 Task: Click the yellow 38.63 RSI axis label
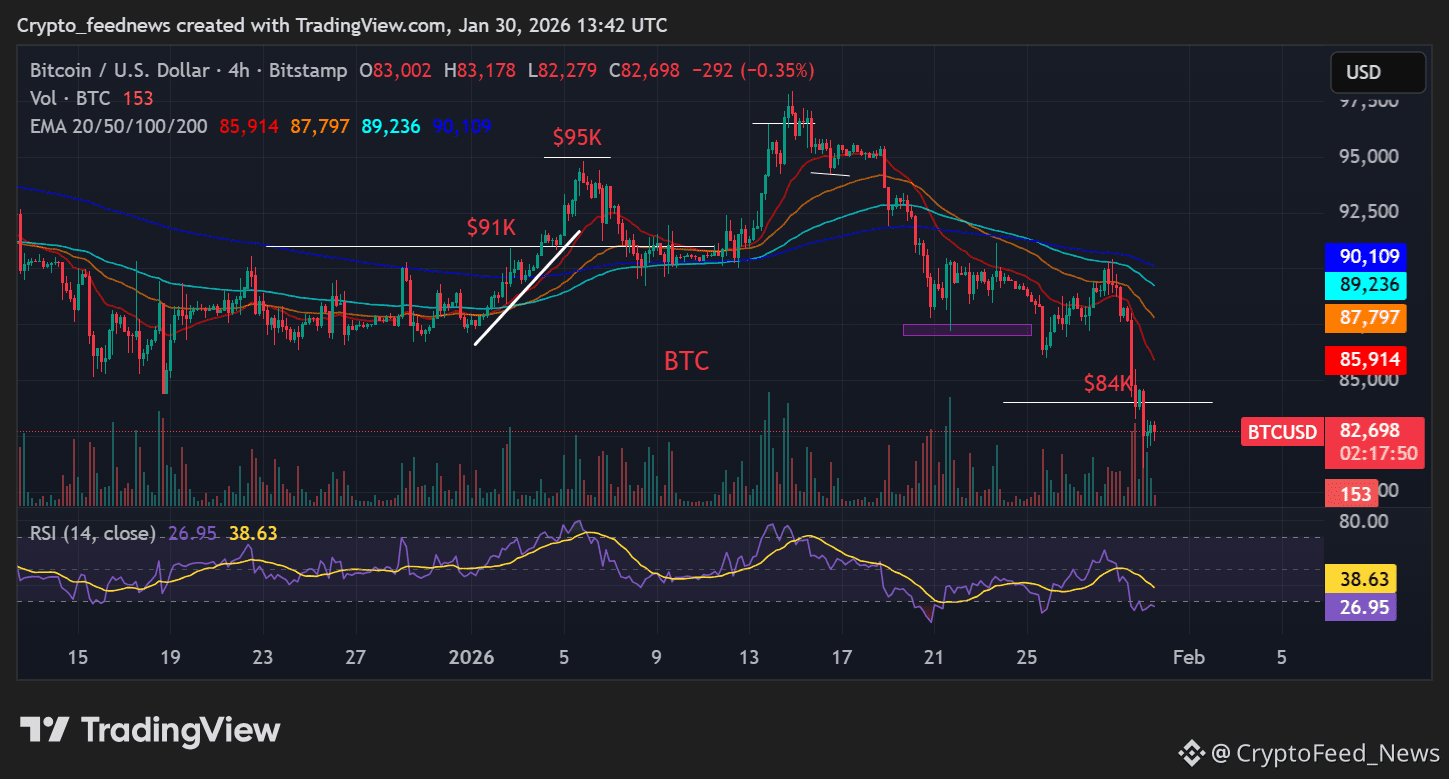[1360, 579]
